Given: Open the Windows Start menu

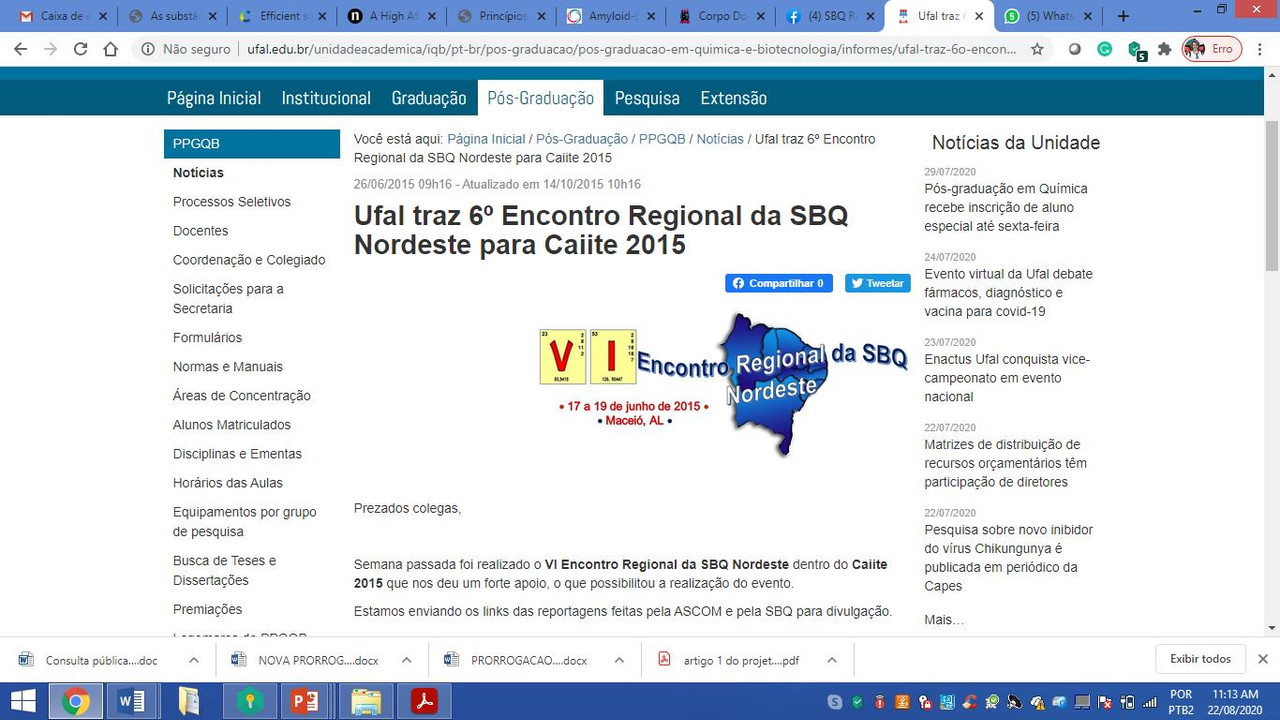Looking at the screenshot, I should click(x=22, y=701).
